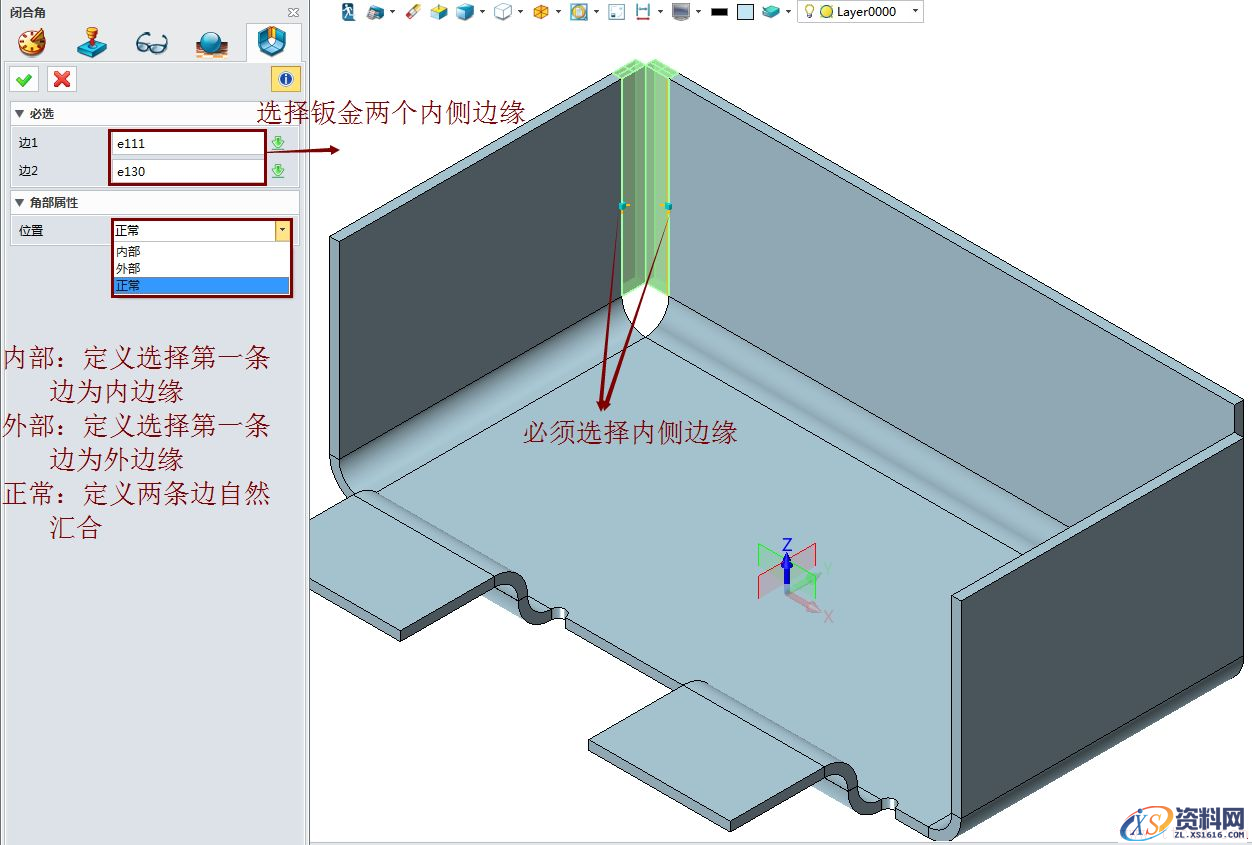The image size is (1252, 845).
Task: Select the walking navigation tool in the toolbar
Action: pos(348,12)
